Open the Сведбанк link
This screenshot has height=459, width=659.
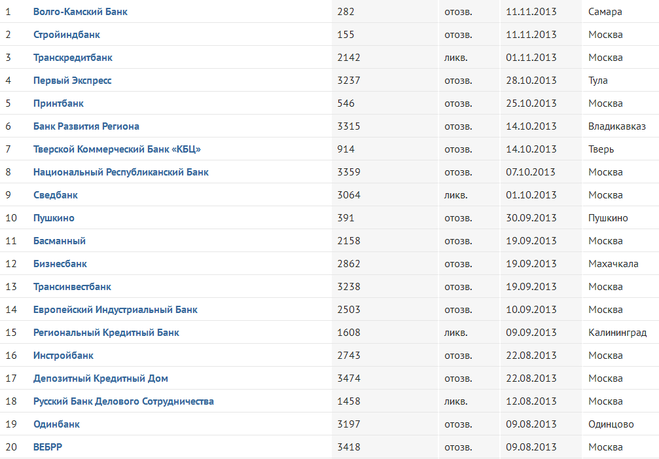click(55, 195)
